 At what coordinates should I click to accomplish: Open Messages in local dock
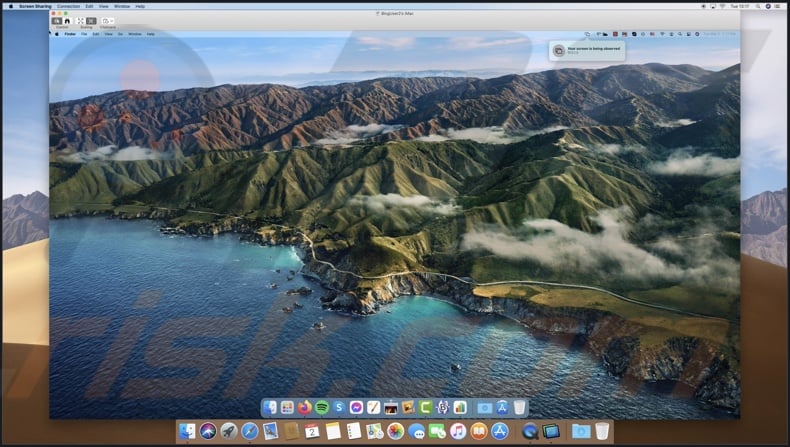tap(416, 431)
